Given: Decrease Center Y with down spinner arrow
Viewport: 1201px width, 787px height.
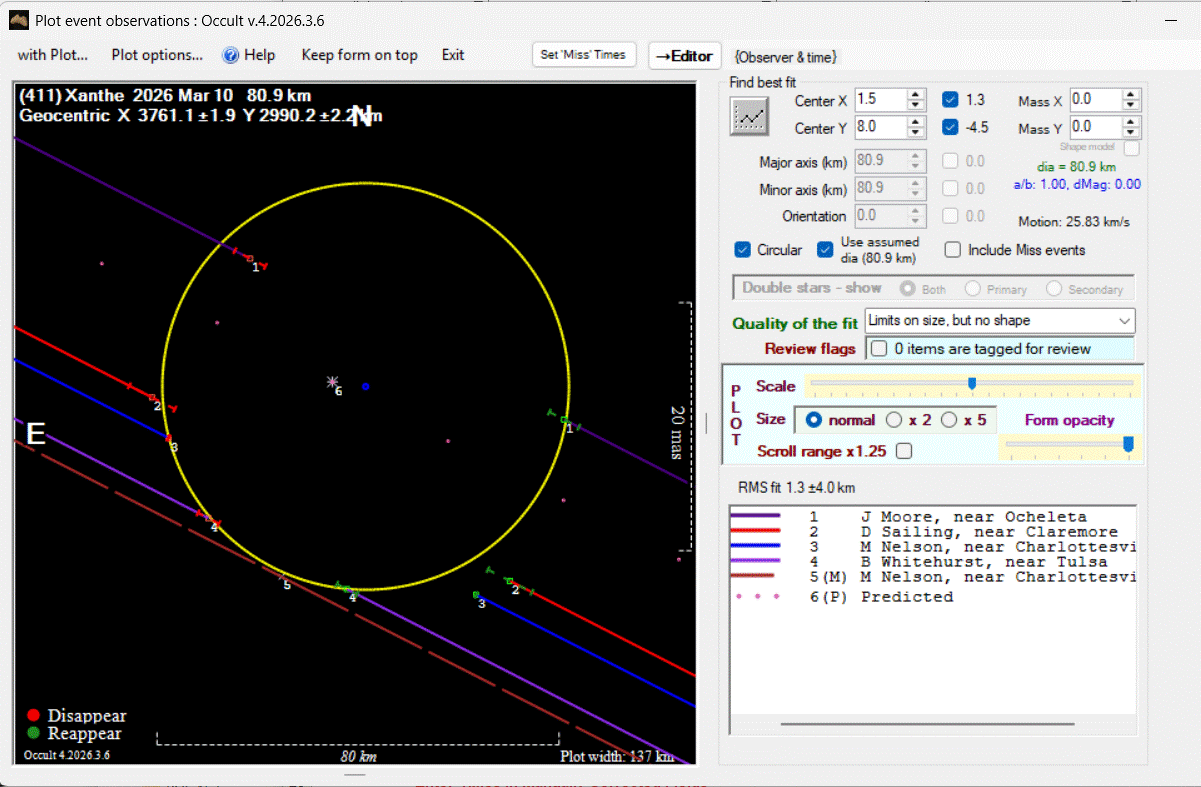Looking at the screenshot, I should [915, 133].
